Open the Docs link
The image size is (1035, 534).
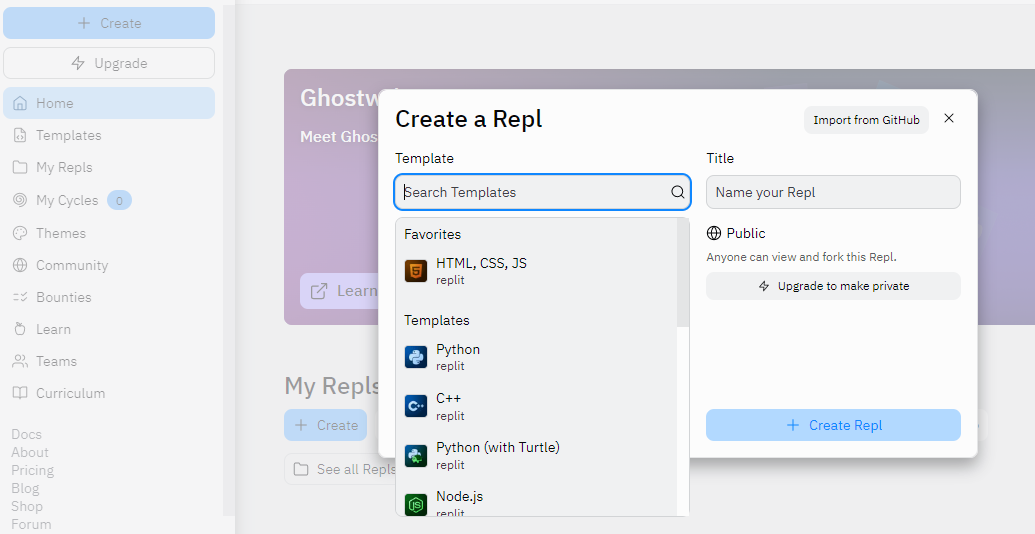tap(26, 434)
